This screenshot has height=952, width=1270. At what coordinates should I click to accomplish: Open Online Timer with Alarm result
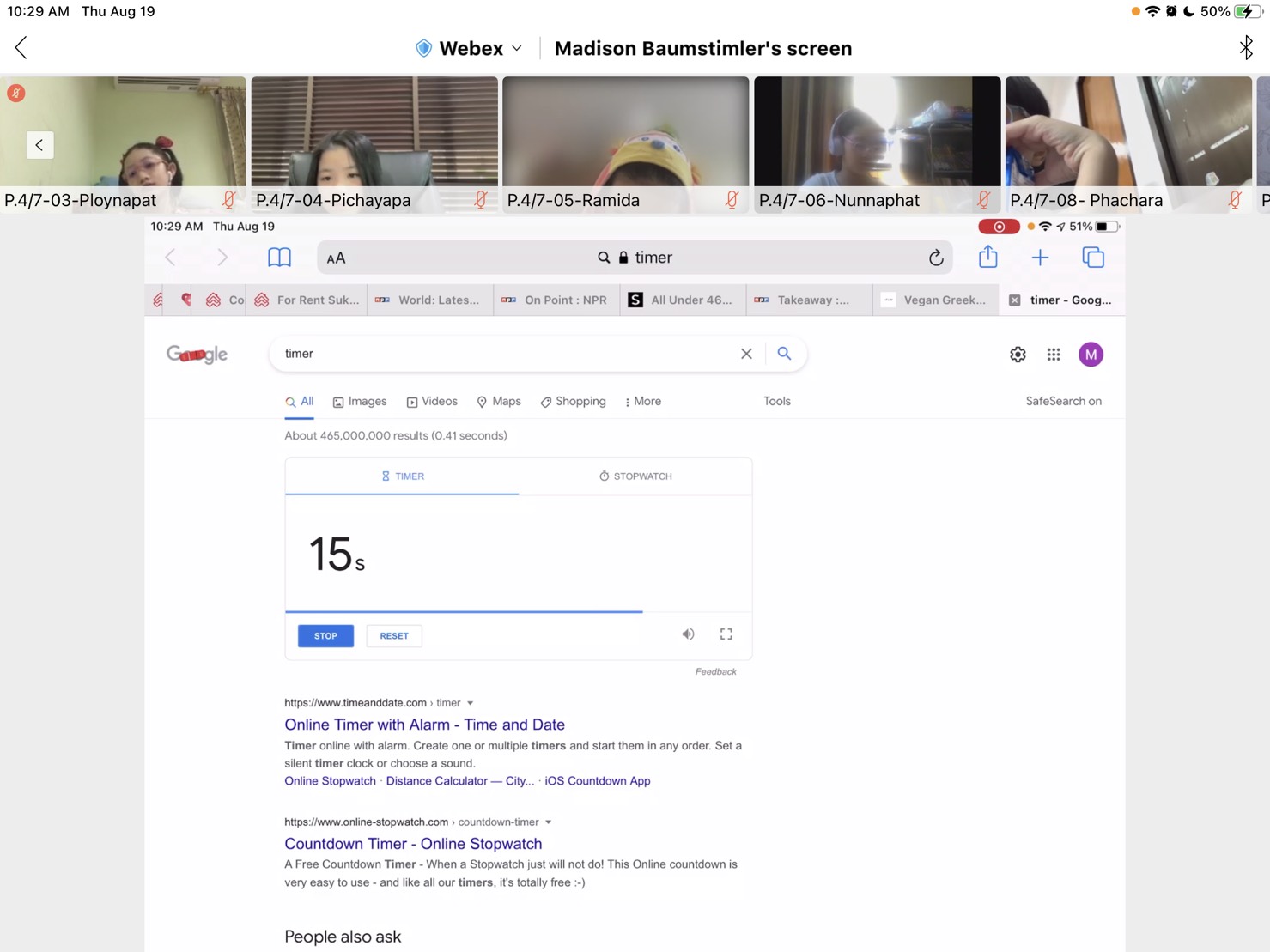point(424,725)
